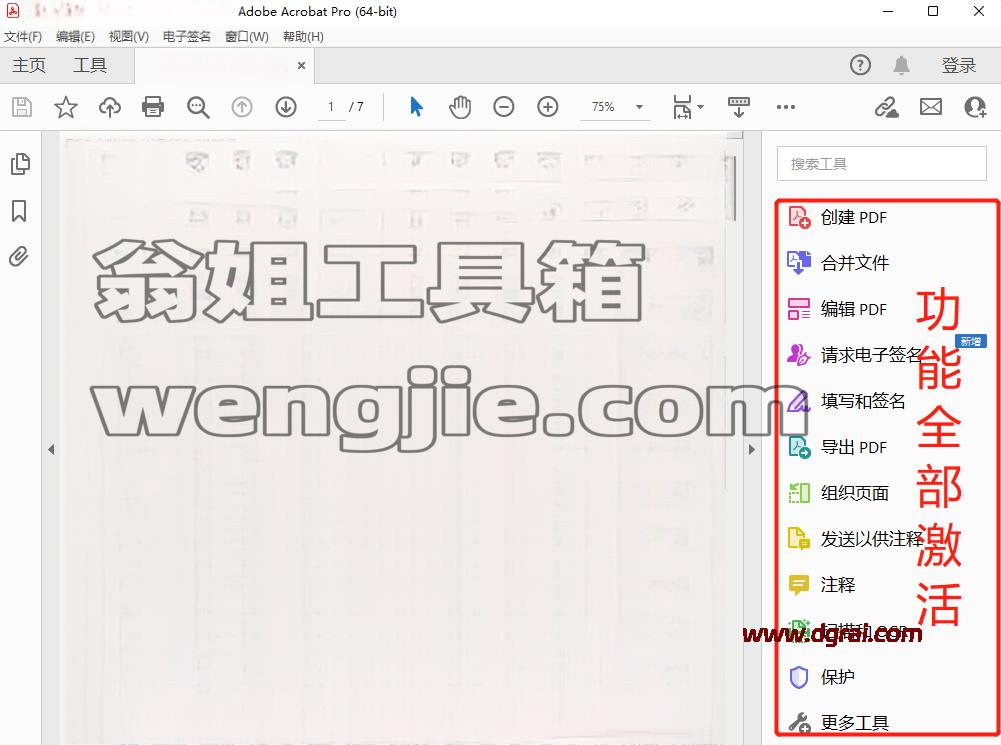Open page thumbnails panel icon

click(x=20, y=163)
